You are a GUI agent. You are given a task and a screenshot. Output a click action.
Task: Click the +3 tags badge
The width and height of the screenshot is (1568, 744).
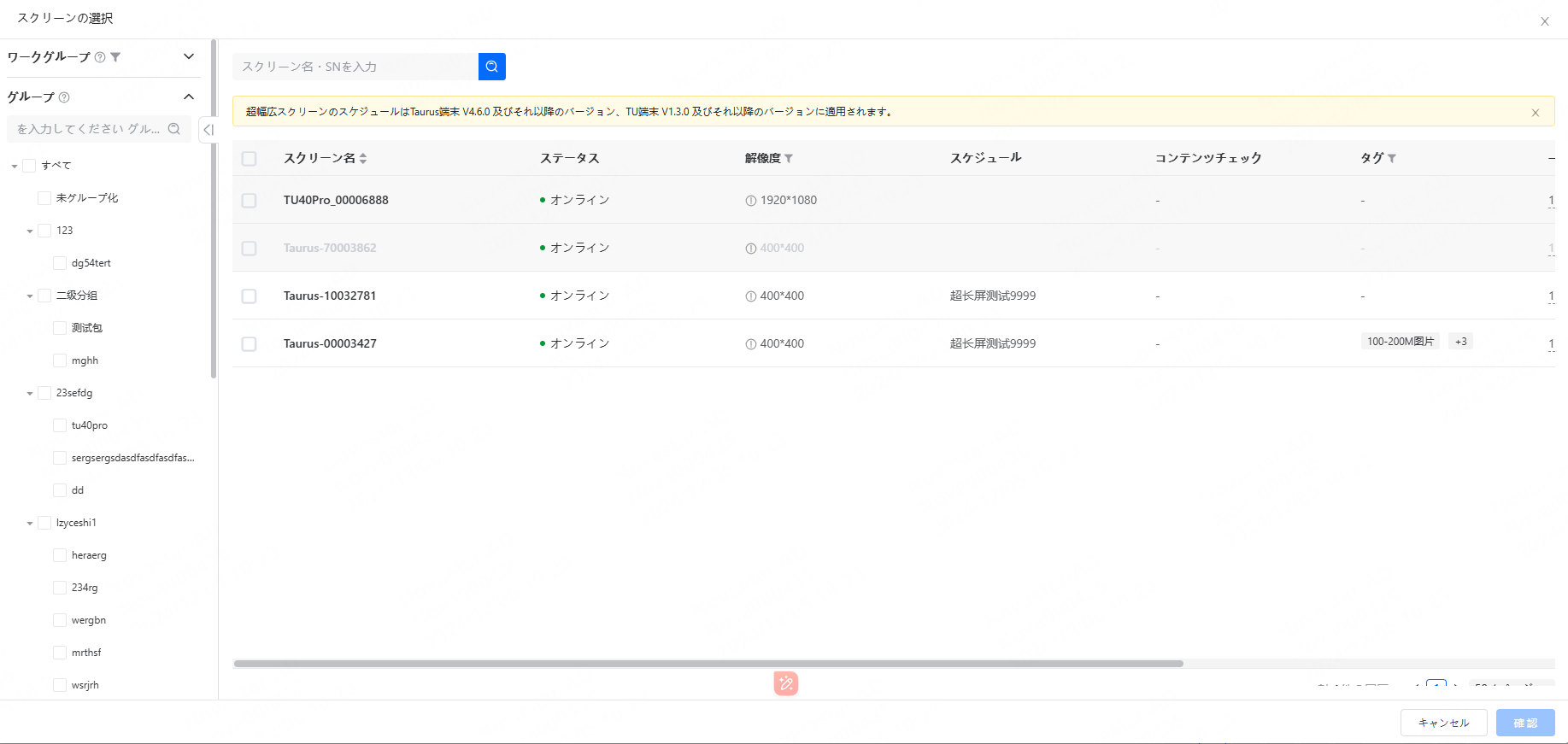[x=1461, y=342]
